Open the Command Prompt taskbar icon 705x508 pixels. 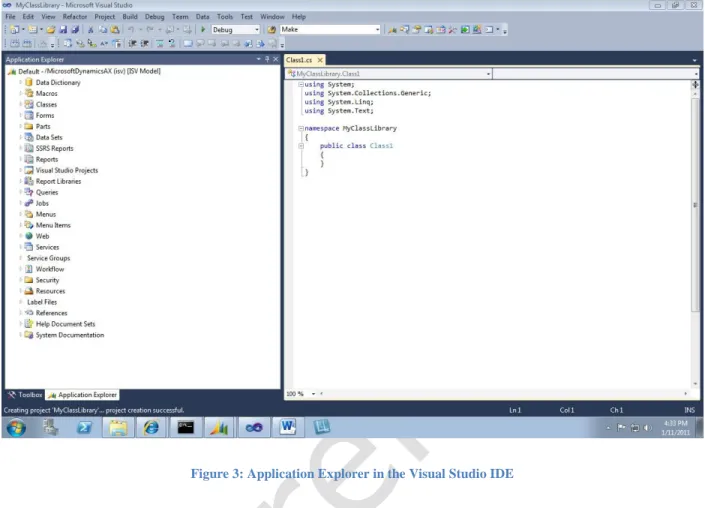185,427
